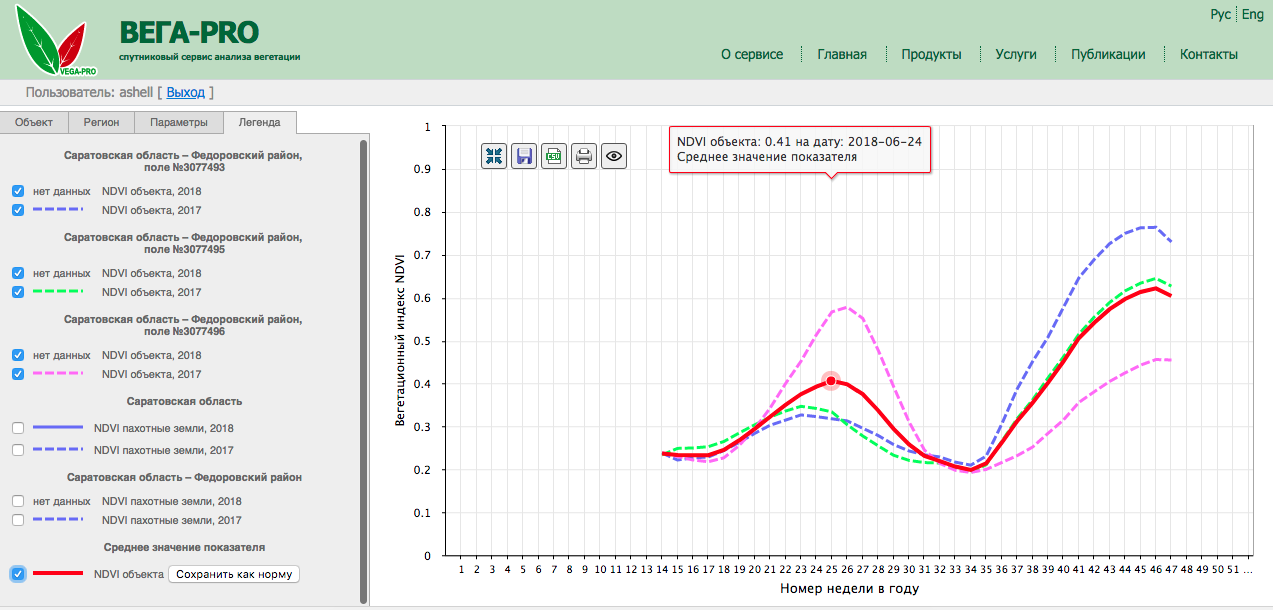Open the Продукты menu item
The image size is (1273, 610).
pyautogui.click(x=931, y=54)
